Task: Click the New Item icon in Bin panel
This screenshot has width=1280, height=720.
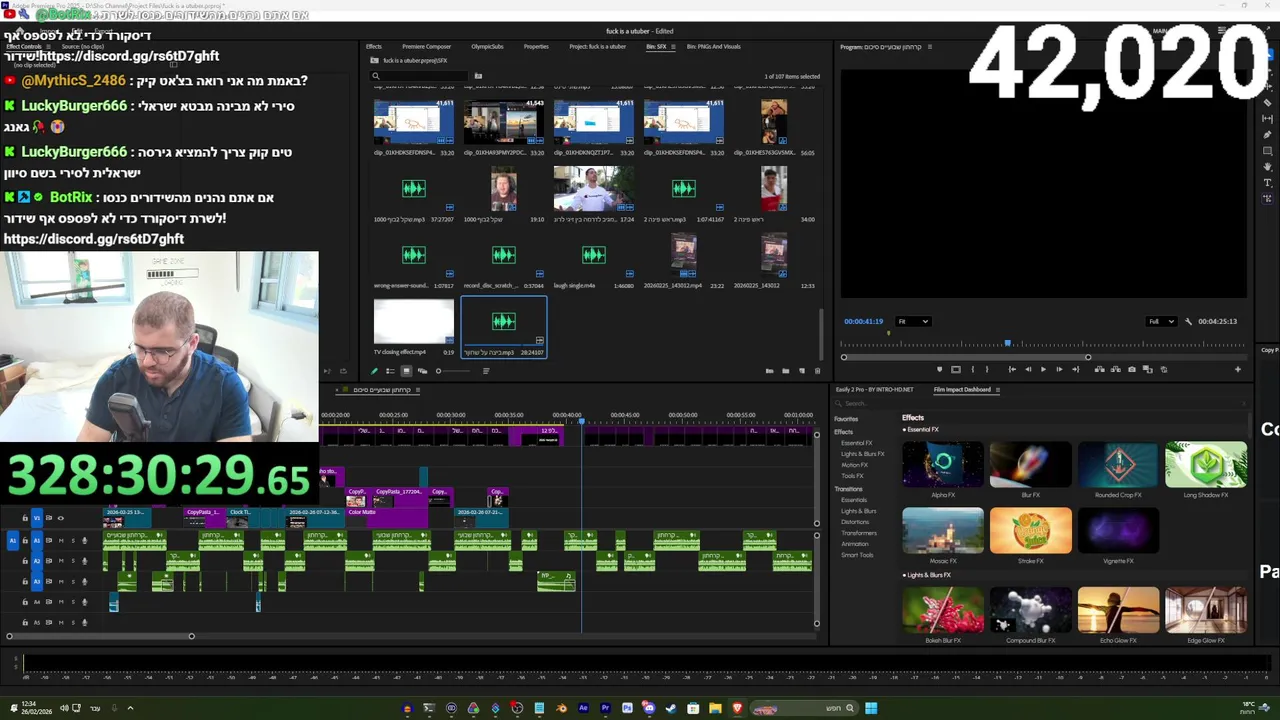Action: [802, 371]
